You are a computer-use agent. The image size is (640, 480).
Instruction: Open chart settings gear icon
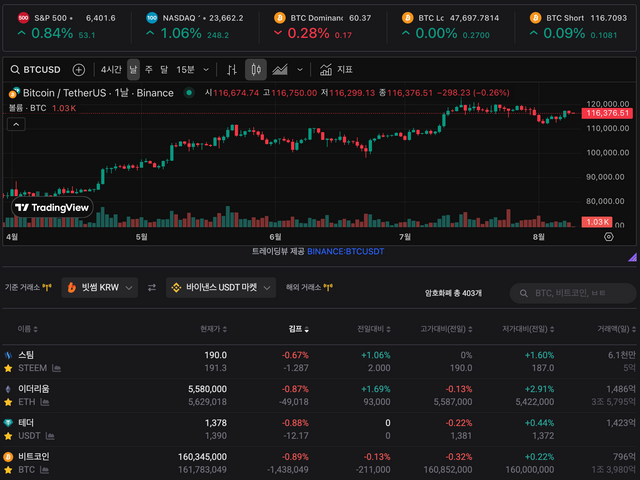tap(608, 237)
